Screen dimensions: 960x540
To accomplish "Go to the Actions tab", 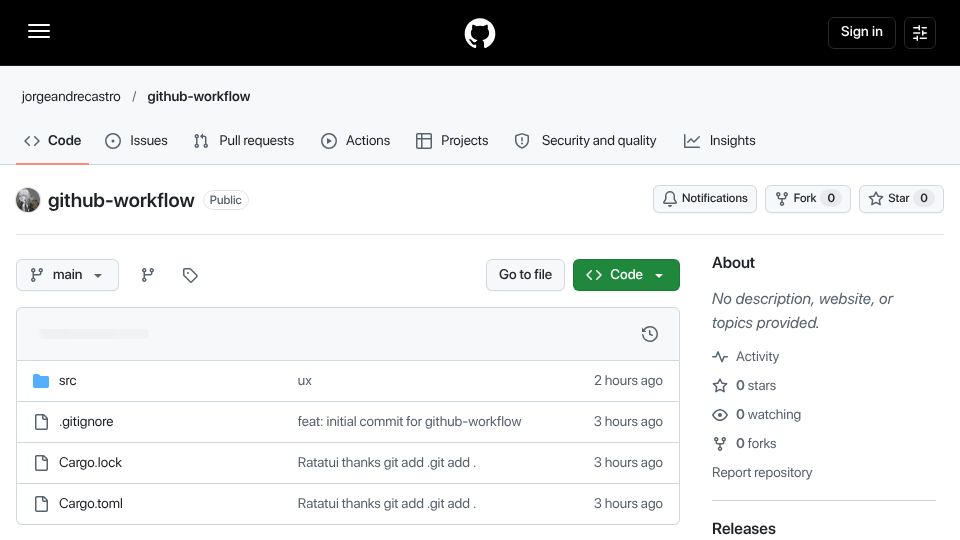I will (x=355, y=141).
